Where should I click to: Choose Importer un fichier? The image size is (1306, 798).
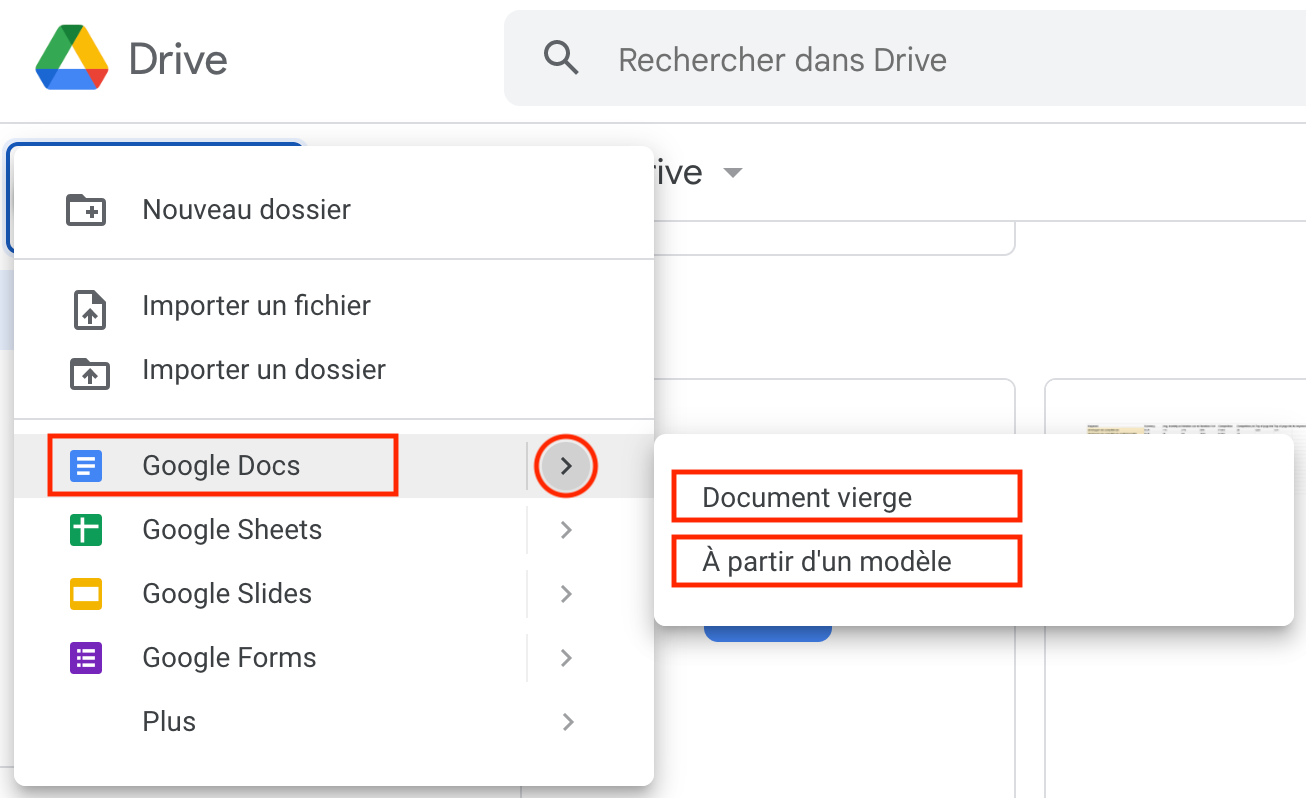click(334, 306)
